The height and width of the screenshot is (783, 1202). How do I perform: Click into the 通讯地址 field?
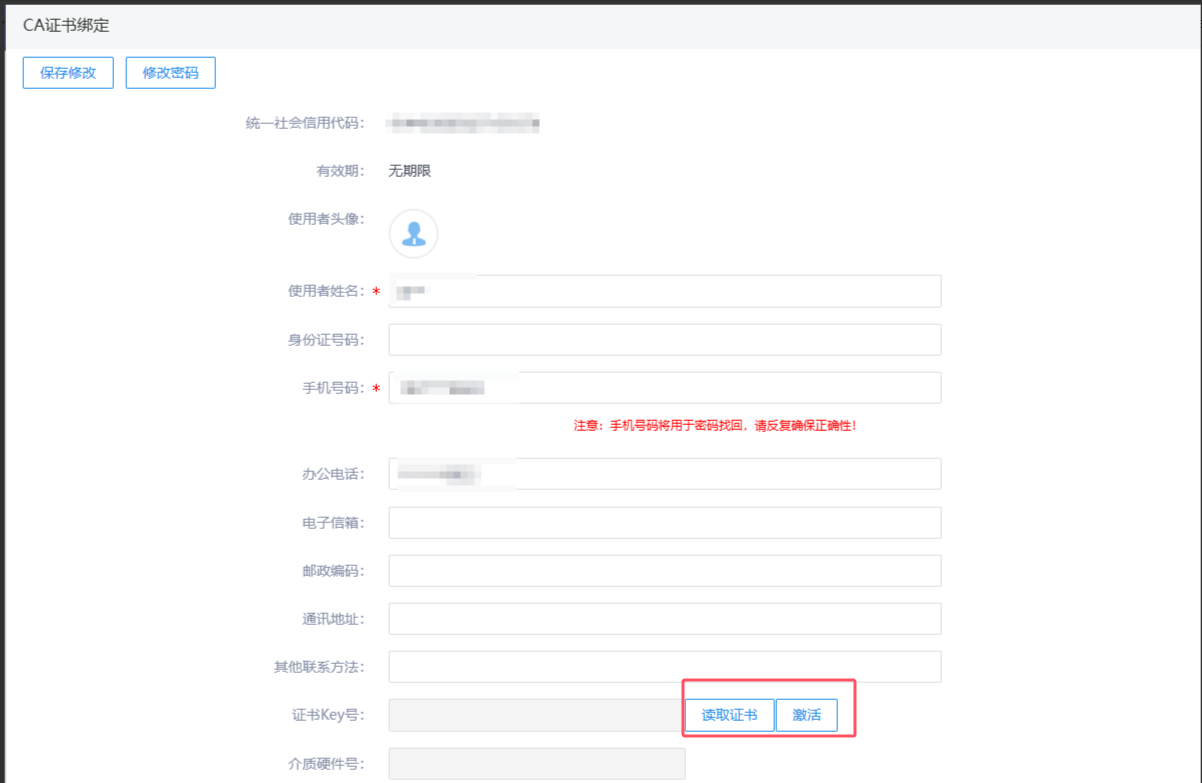click(664, 619)
